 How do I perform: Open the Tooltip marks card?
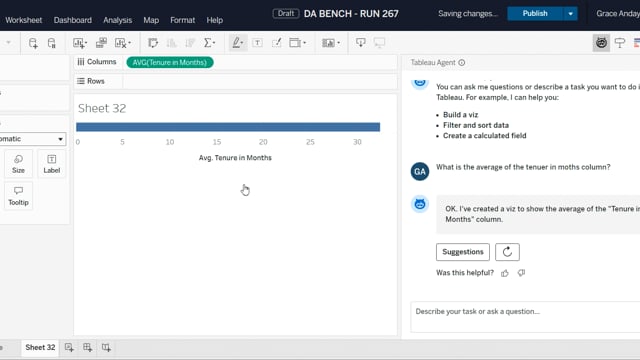(x=18, y=196)
